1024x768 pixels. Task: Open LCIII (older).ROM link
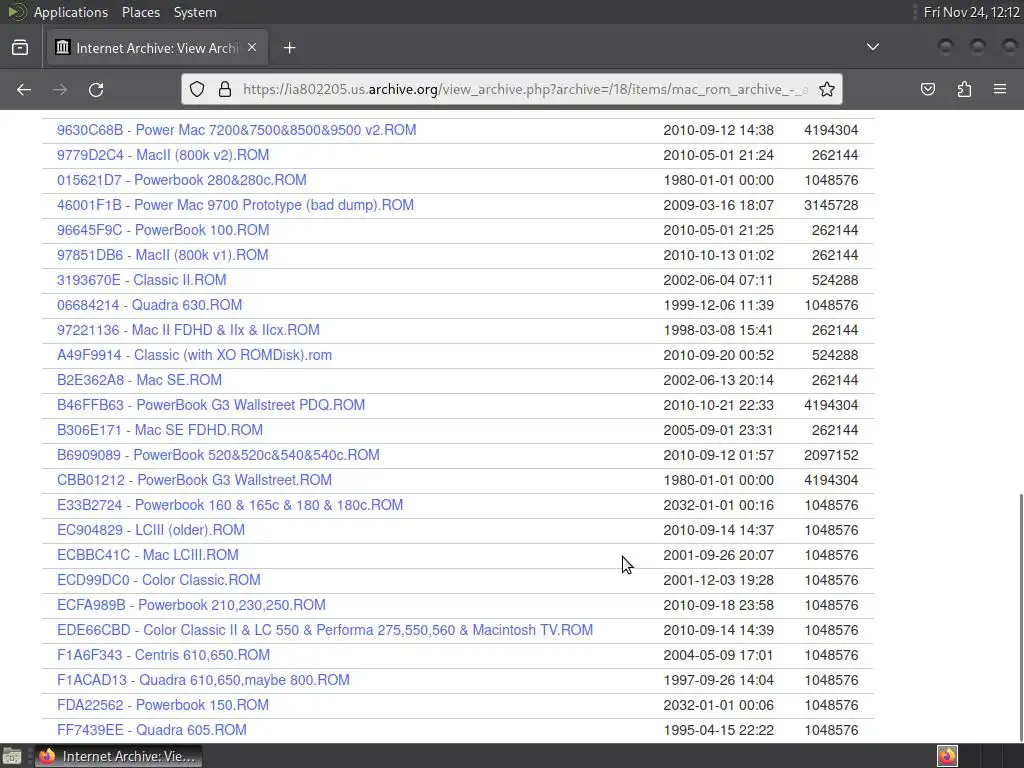151,530
